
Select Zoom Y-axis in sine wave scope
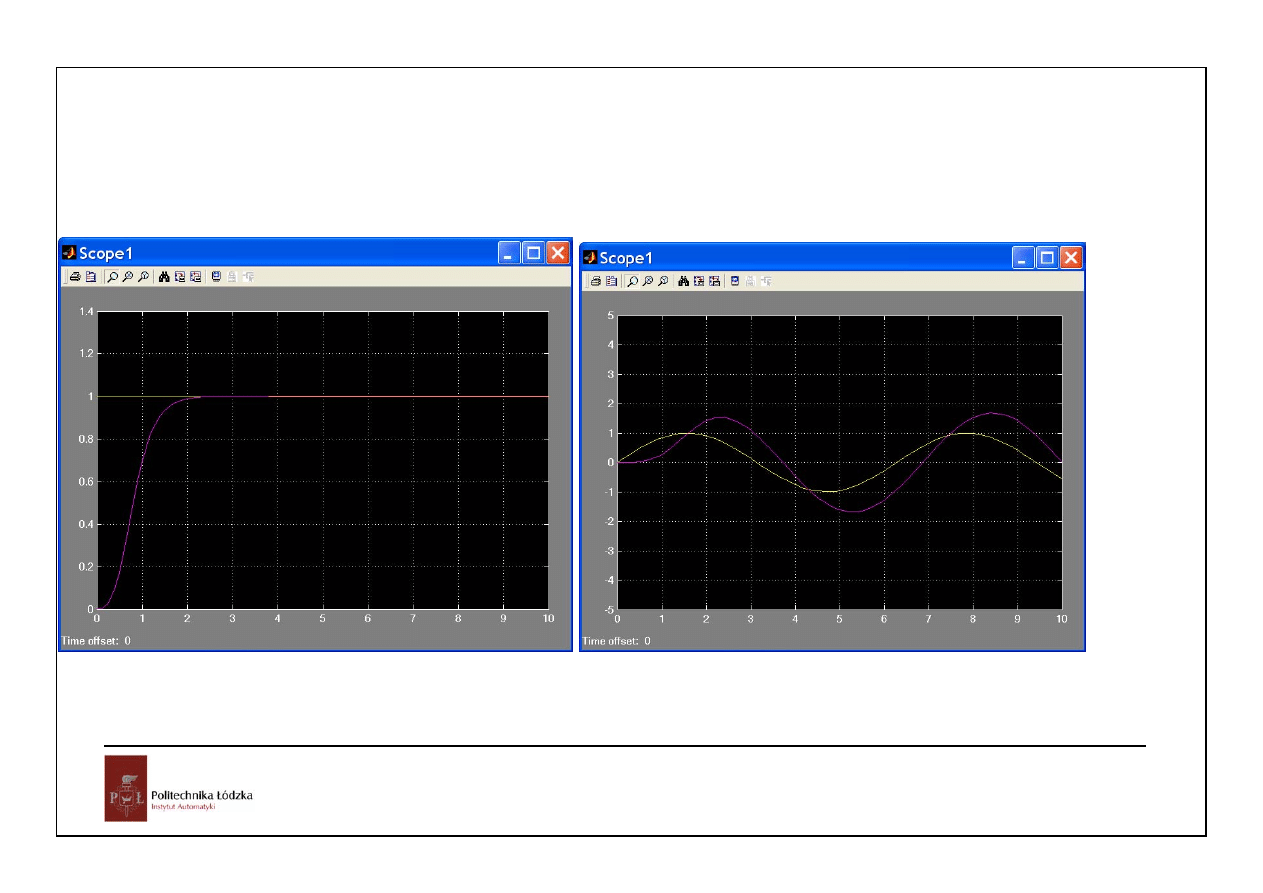click(x=663, y=282)
